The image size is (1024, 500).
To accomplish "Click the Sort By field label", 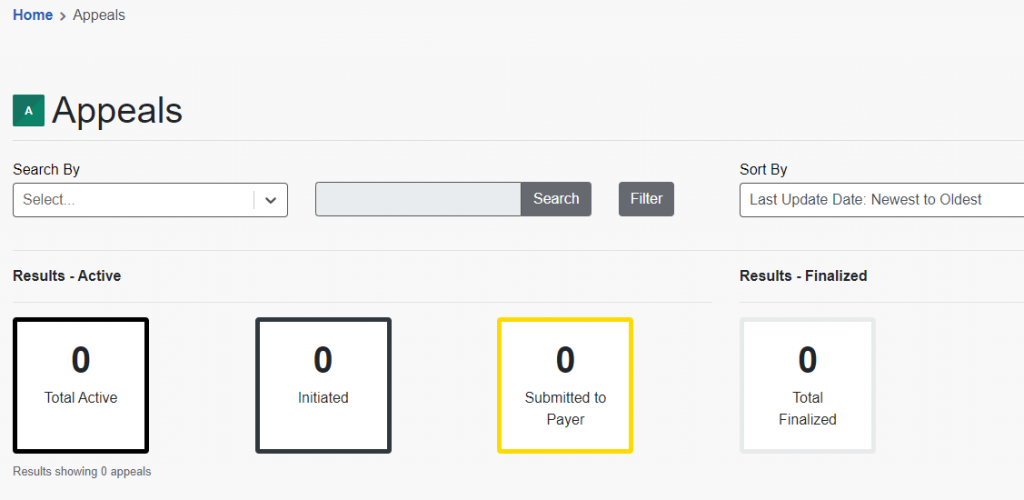I will (763, 170).
